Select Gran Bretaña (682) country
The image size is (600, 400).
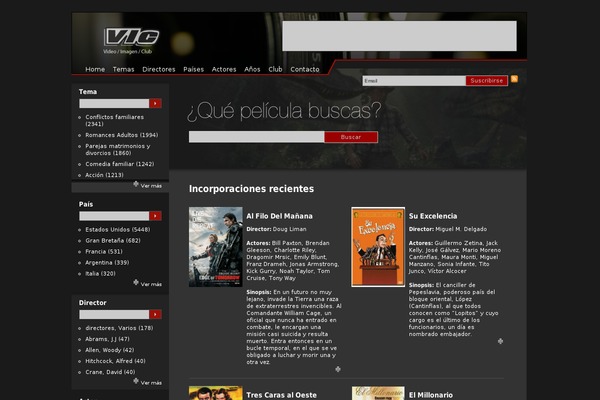[x=113, y=241]
